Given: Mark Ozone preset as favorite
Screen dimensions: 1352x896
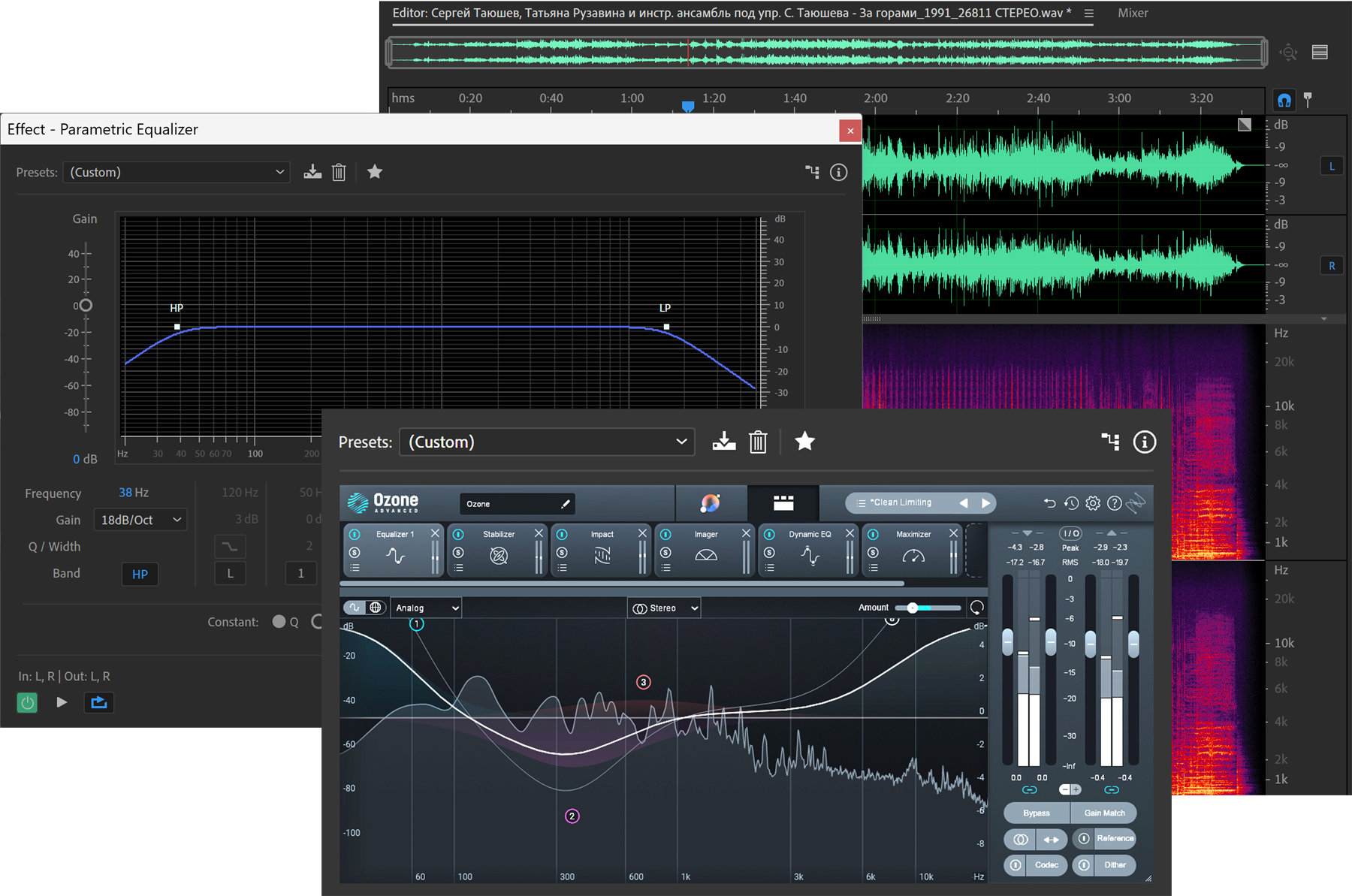Looking at the screenshot, I should (804, 442).
